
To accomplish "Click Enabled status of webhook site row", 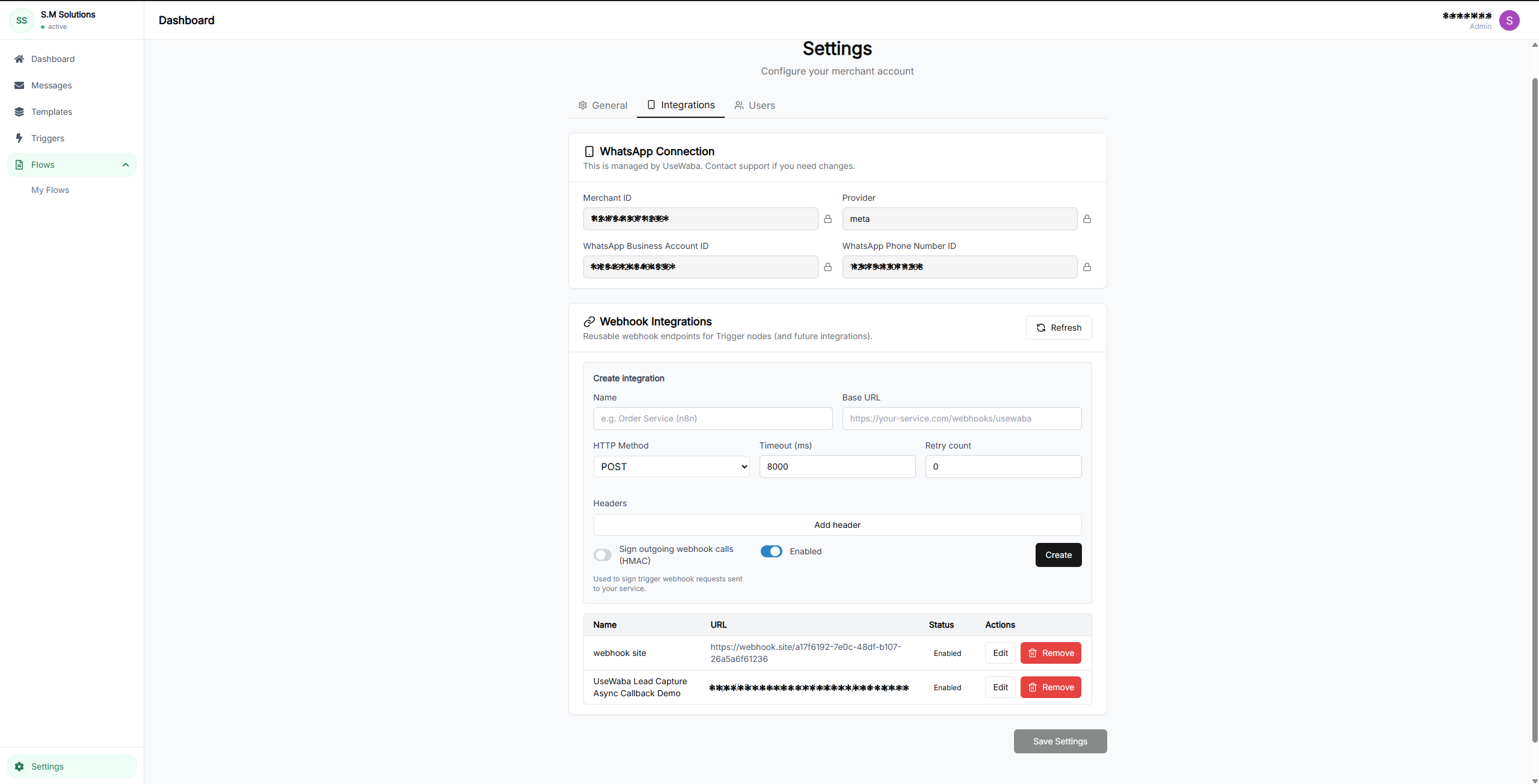I will 947,654.
